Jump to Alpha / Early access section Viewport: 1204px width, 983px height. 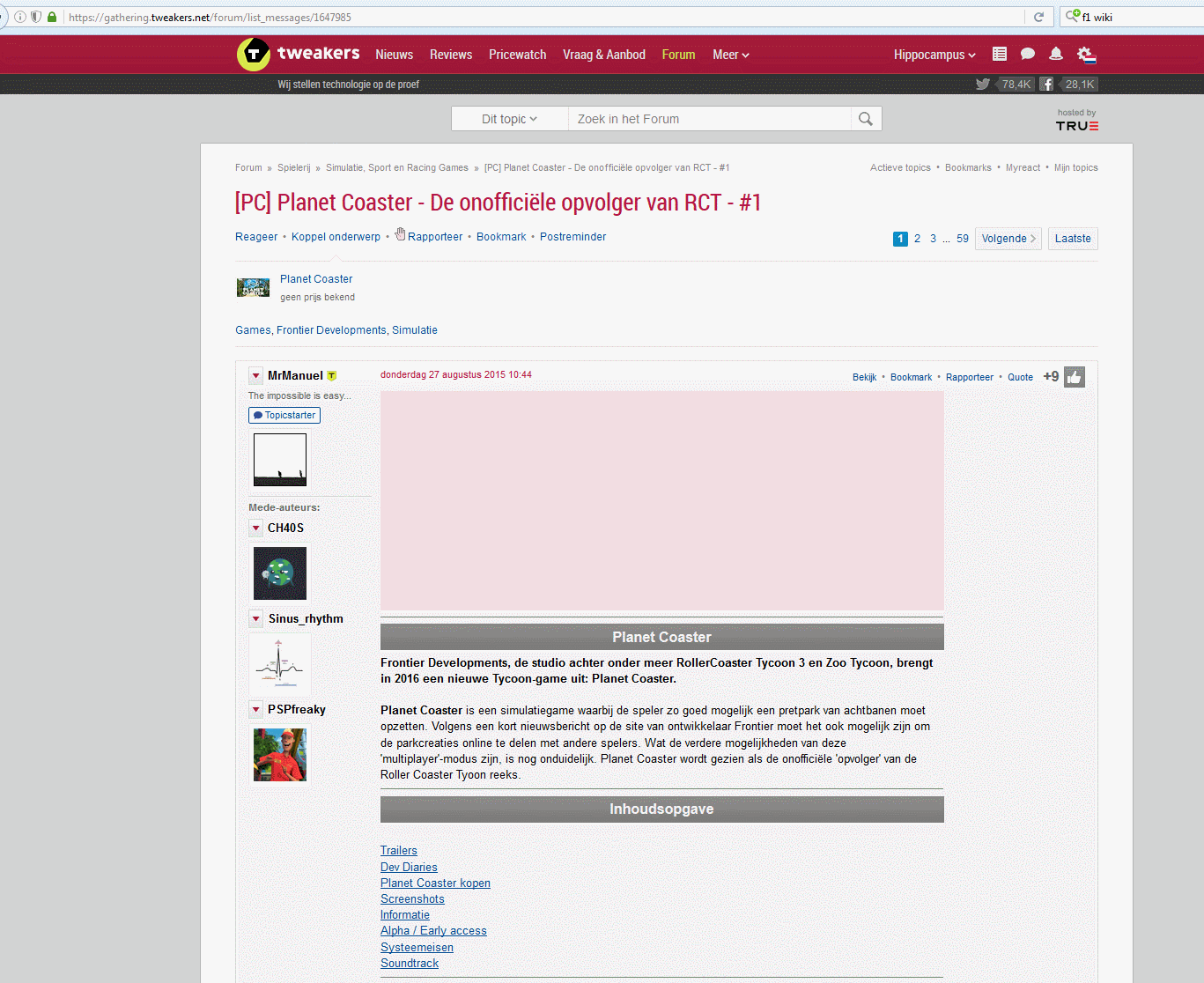click(433, 931)
